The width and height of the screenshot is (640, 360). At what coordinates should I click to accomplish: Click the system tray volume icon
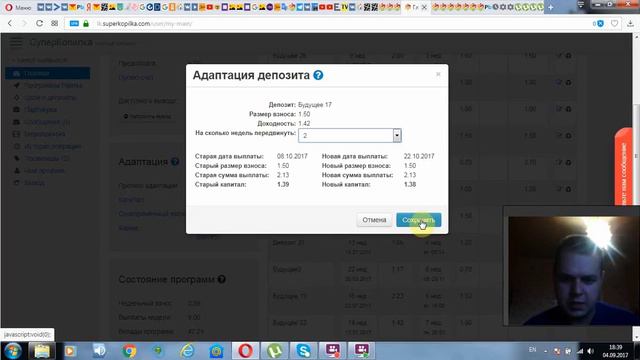coord(590,351)
